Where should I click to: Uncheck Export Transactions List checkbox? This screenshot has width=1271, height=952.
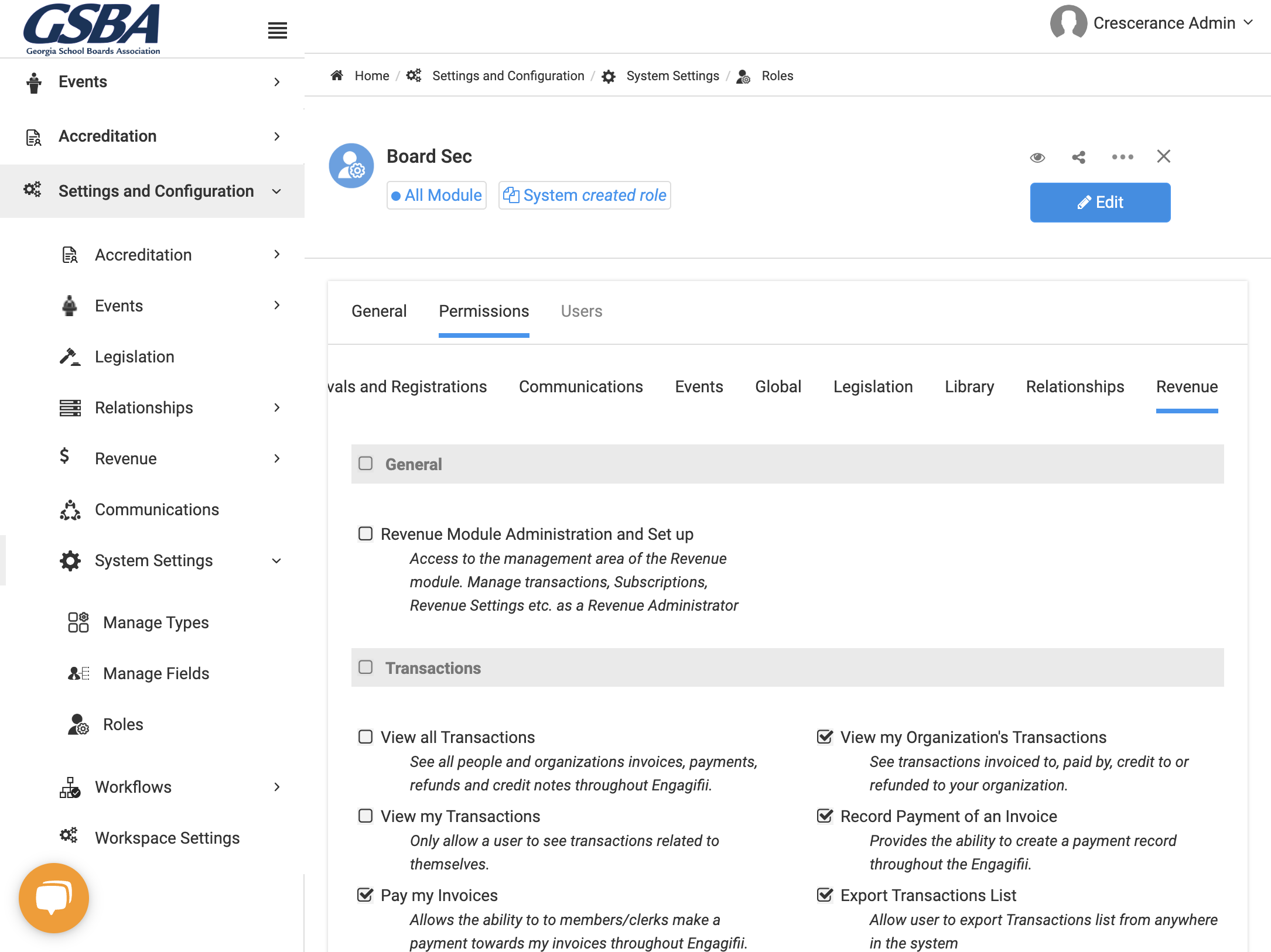click(x=825, y=895)
